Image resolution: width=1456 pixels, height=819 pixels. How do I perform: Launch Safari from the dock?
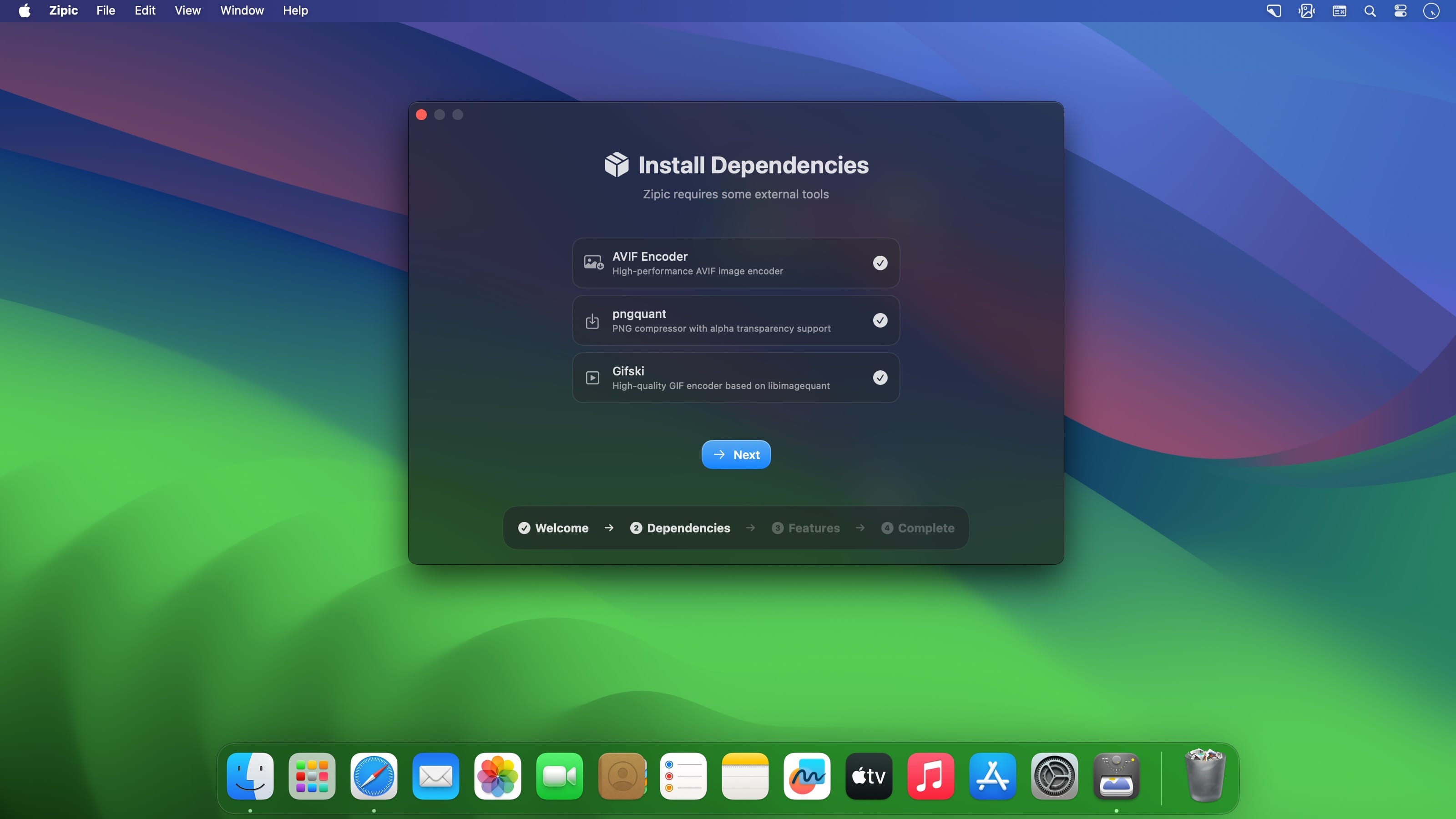[x=373, y=776]
